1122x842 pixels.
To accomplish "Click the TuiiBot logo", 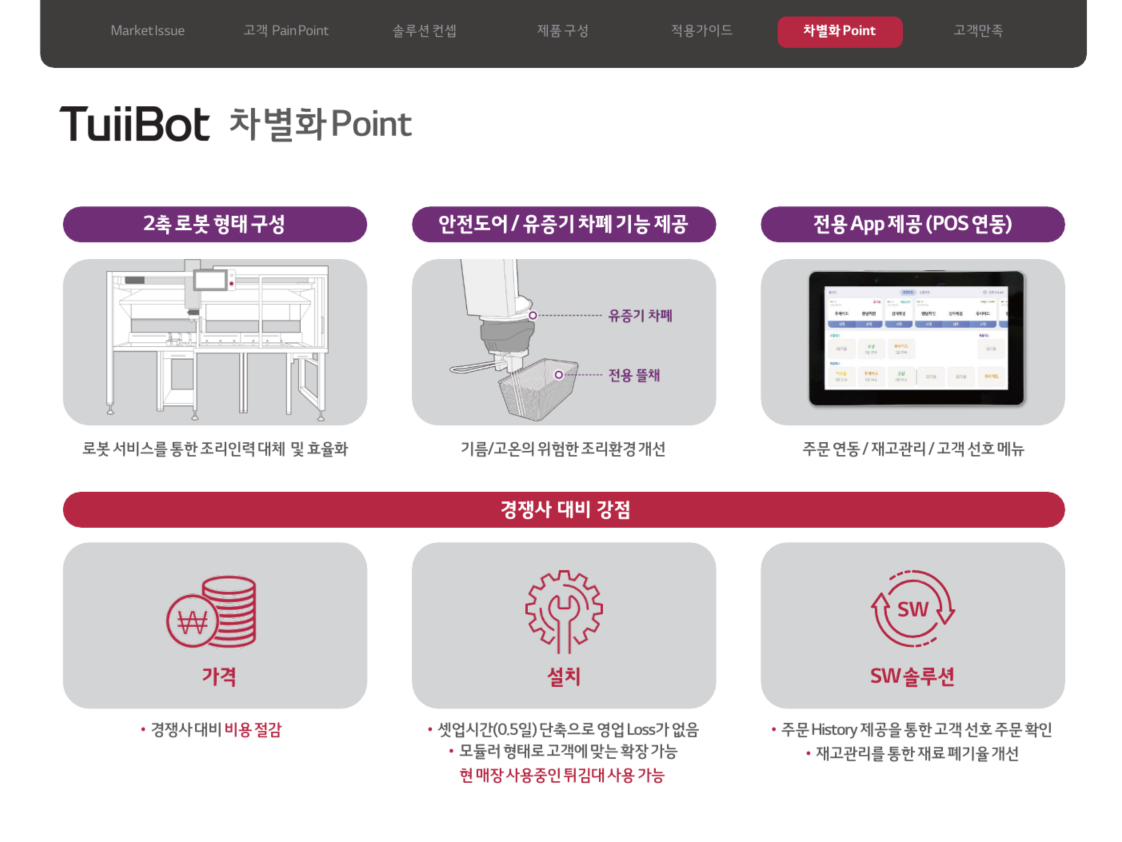I will (x=135, y=124).
